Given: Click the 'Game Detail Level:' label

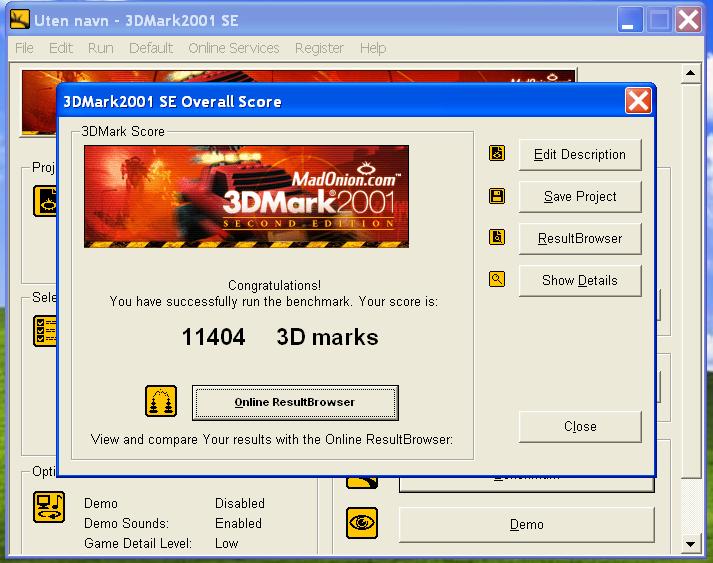Looking at the screenshot, I should click(138, 543).
